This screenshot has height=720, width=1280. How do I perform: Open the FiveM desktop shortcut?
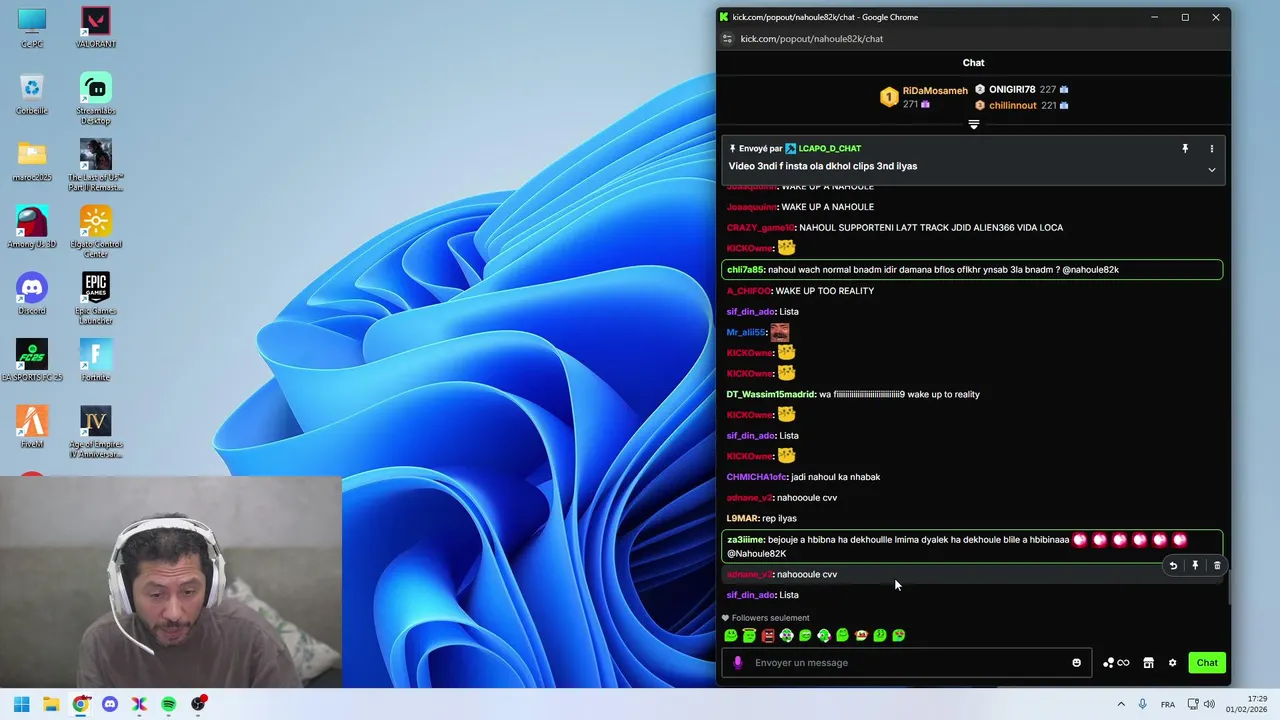[x=32, y=427]
